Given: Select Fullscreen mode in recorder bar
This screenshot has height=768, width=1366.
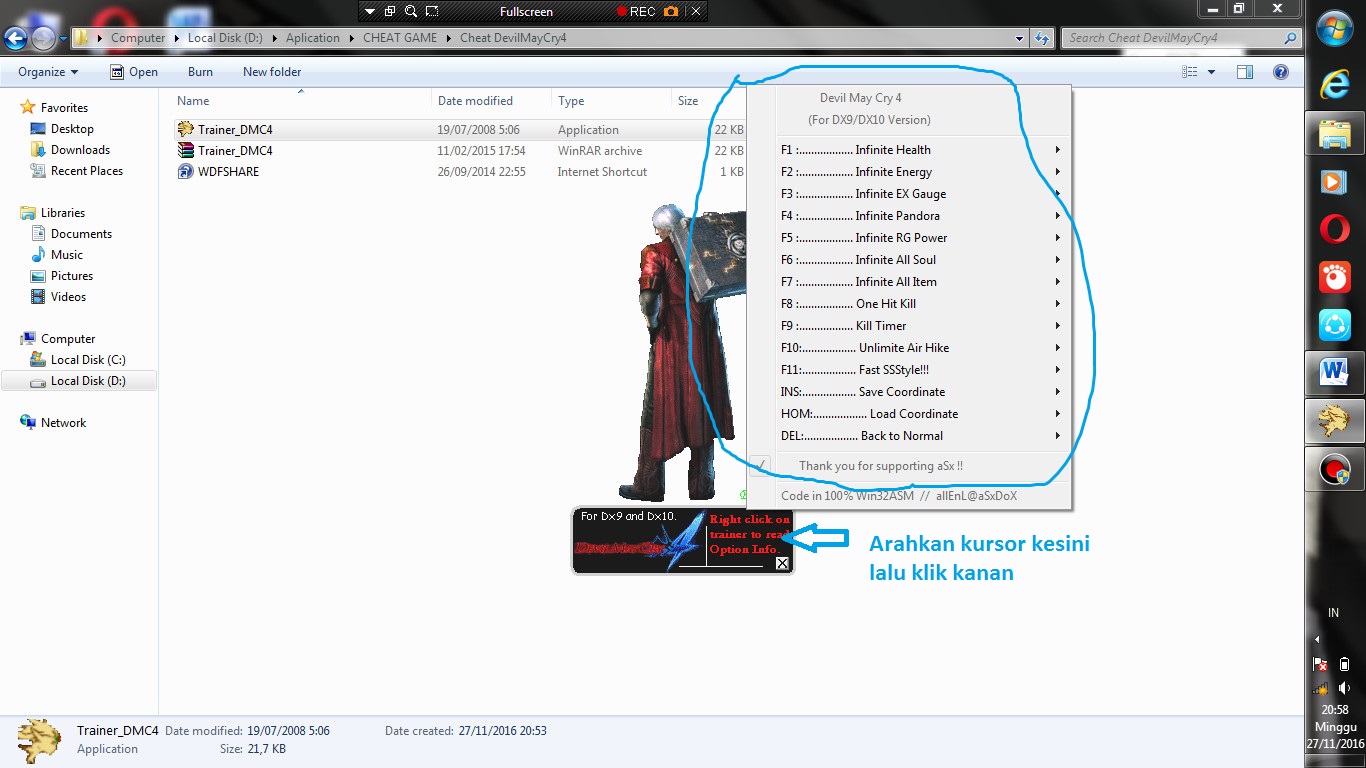Looking at the screenshot, I should coord(526,11).
